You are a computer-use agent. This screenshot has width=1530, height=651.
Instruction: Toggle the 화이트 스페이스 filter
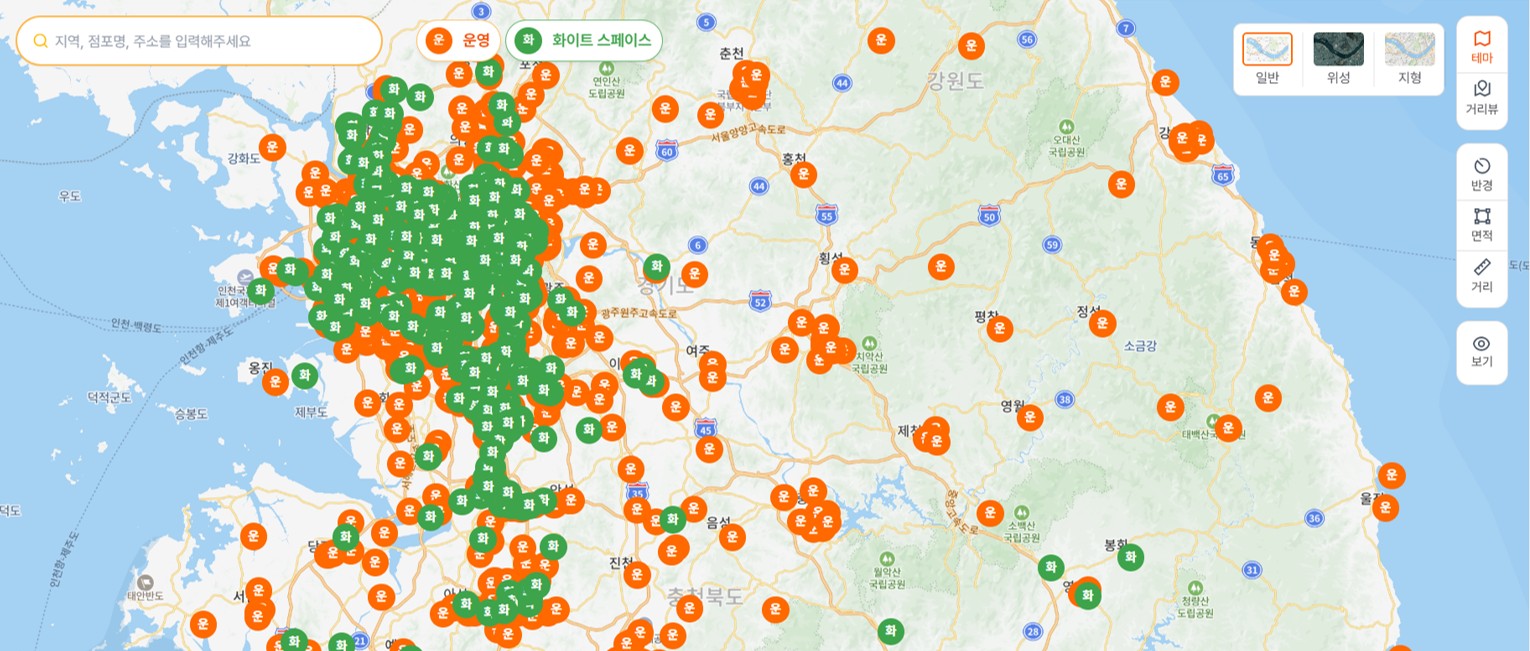click(x=584, y=41)
